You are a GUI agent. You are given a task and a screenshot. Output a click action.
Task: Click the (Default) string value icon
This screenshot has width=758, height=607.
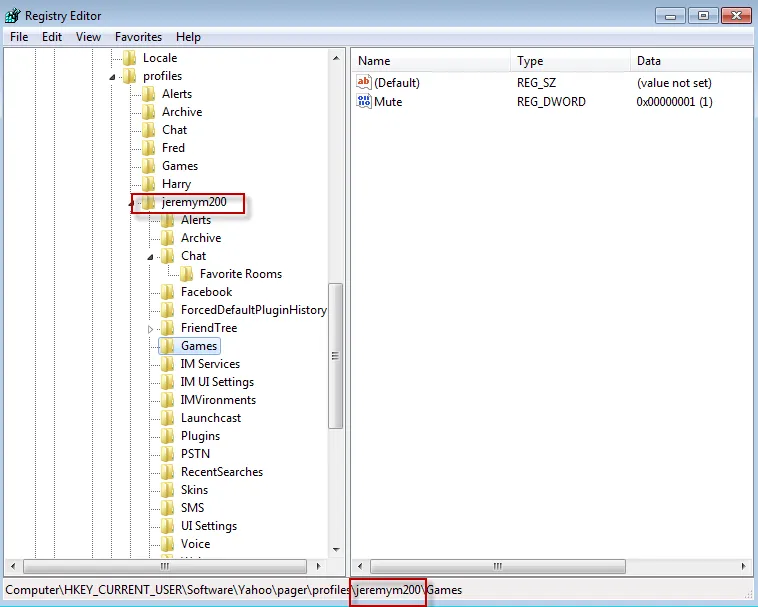364,82
